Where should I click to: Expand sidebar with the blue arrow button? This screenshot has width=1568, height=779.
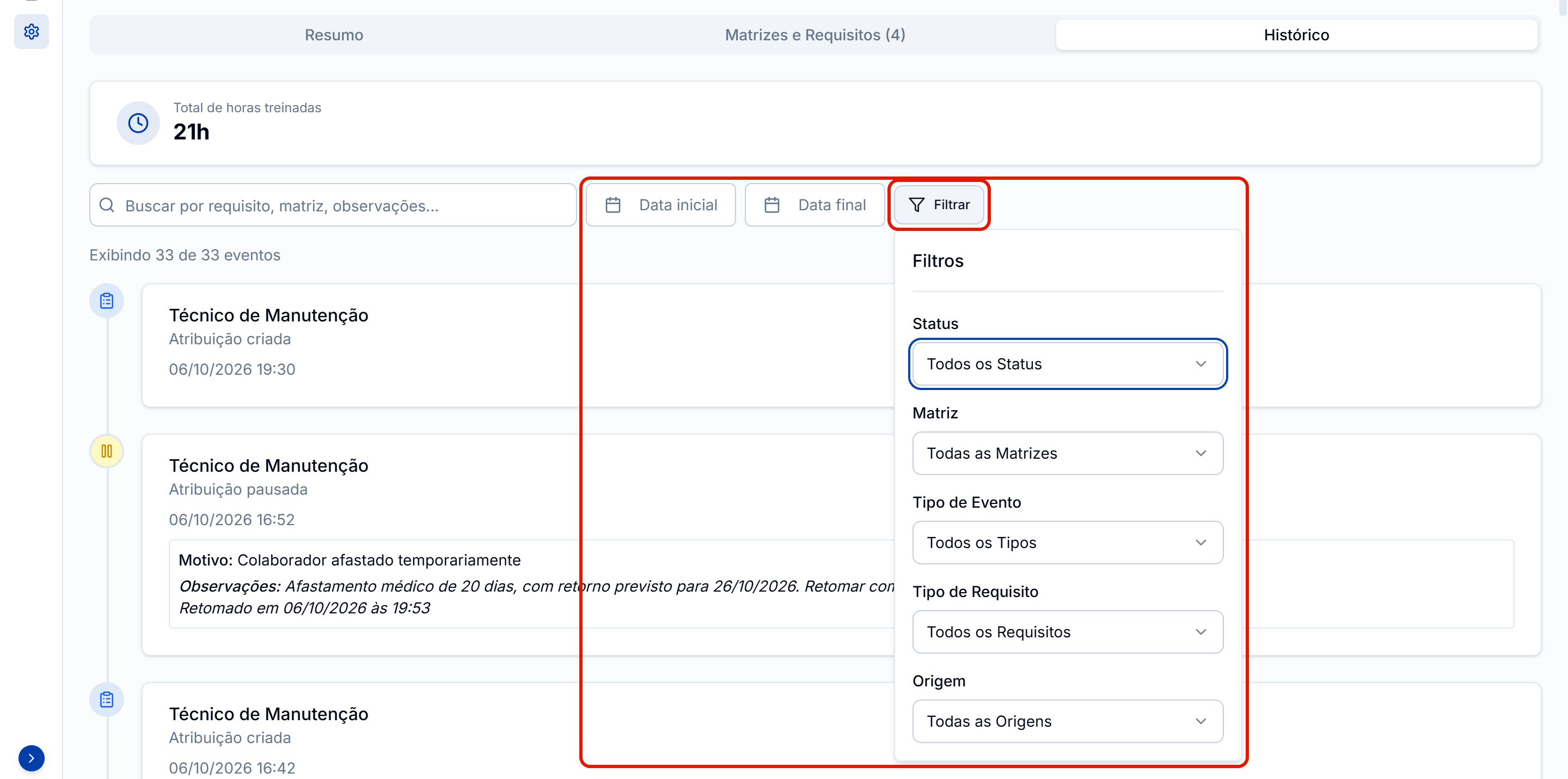pos(31,758)
